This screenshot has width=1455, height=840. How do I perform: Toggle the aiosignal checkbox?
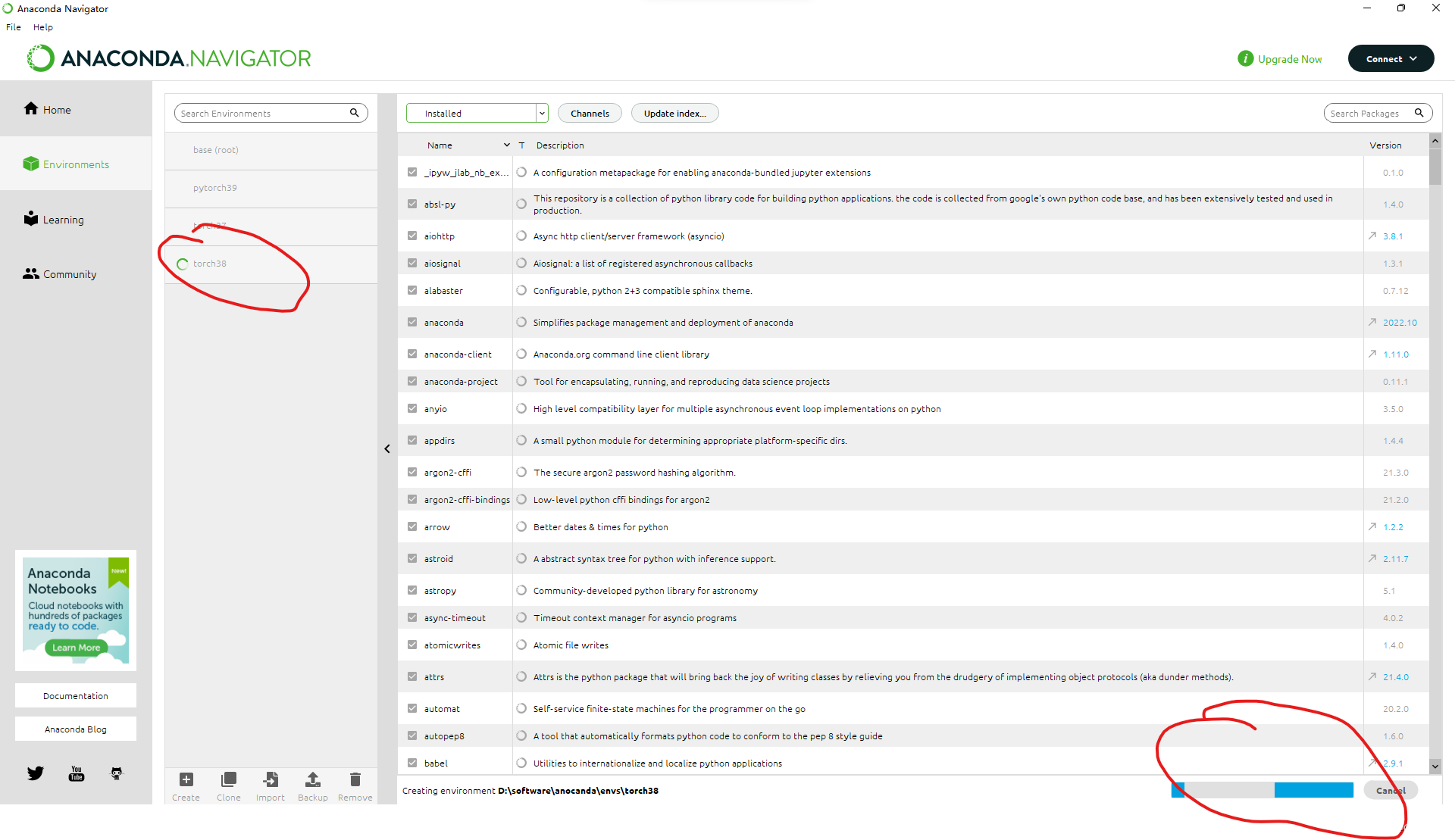412,263
